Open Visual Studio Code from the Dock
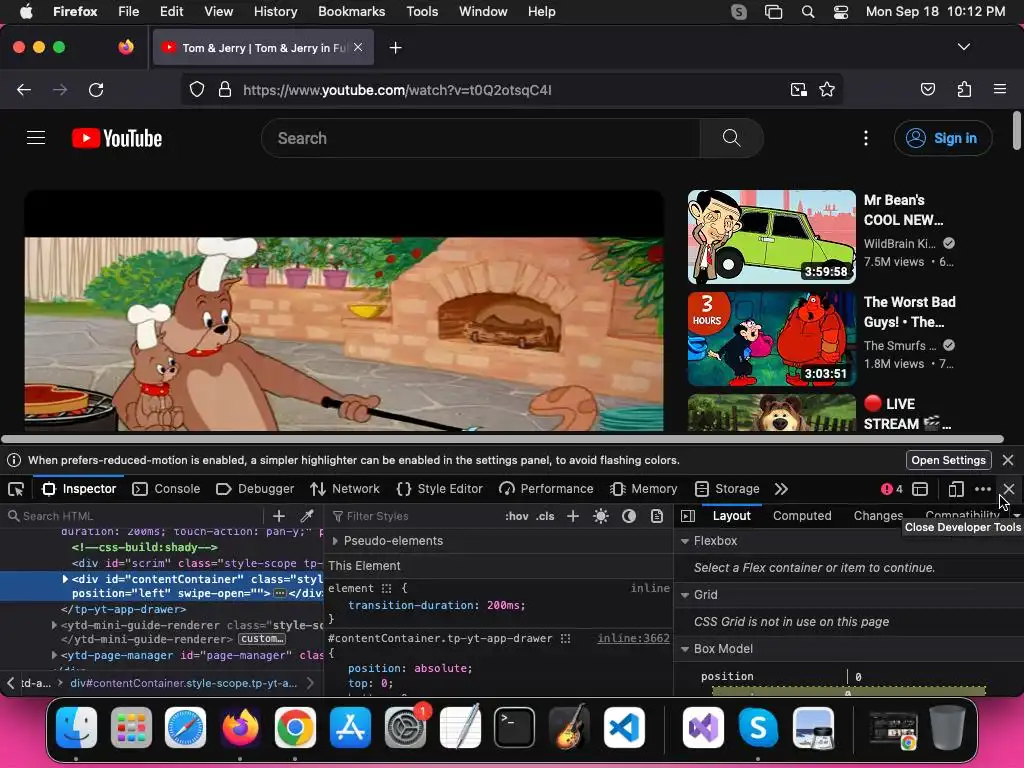 click(624, 728)
